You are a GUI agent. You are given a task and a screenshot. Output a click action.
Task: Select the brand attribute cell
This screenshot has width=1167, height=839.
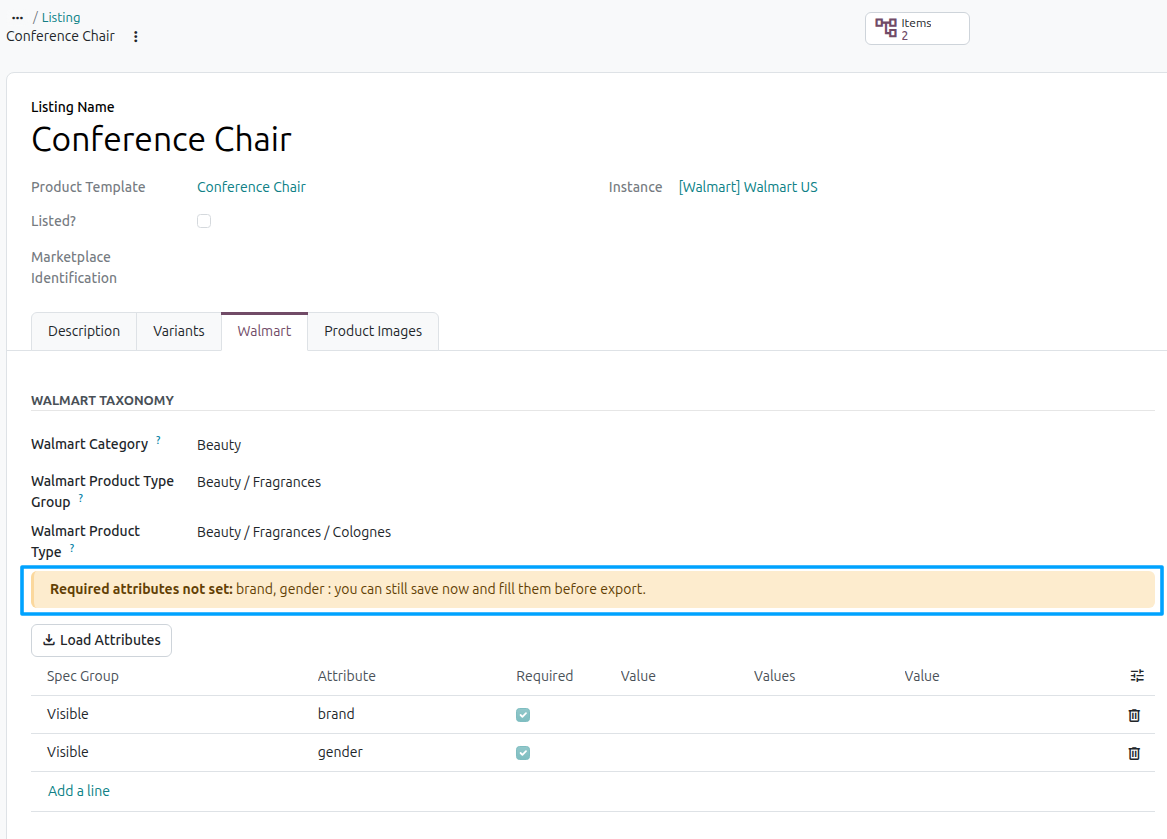pyautogui.click(x=336, y=714)
